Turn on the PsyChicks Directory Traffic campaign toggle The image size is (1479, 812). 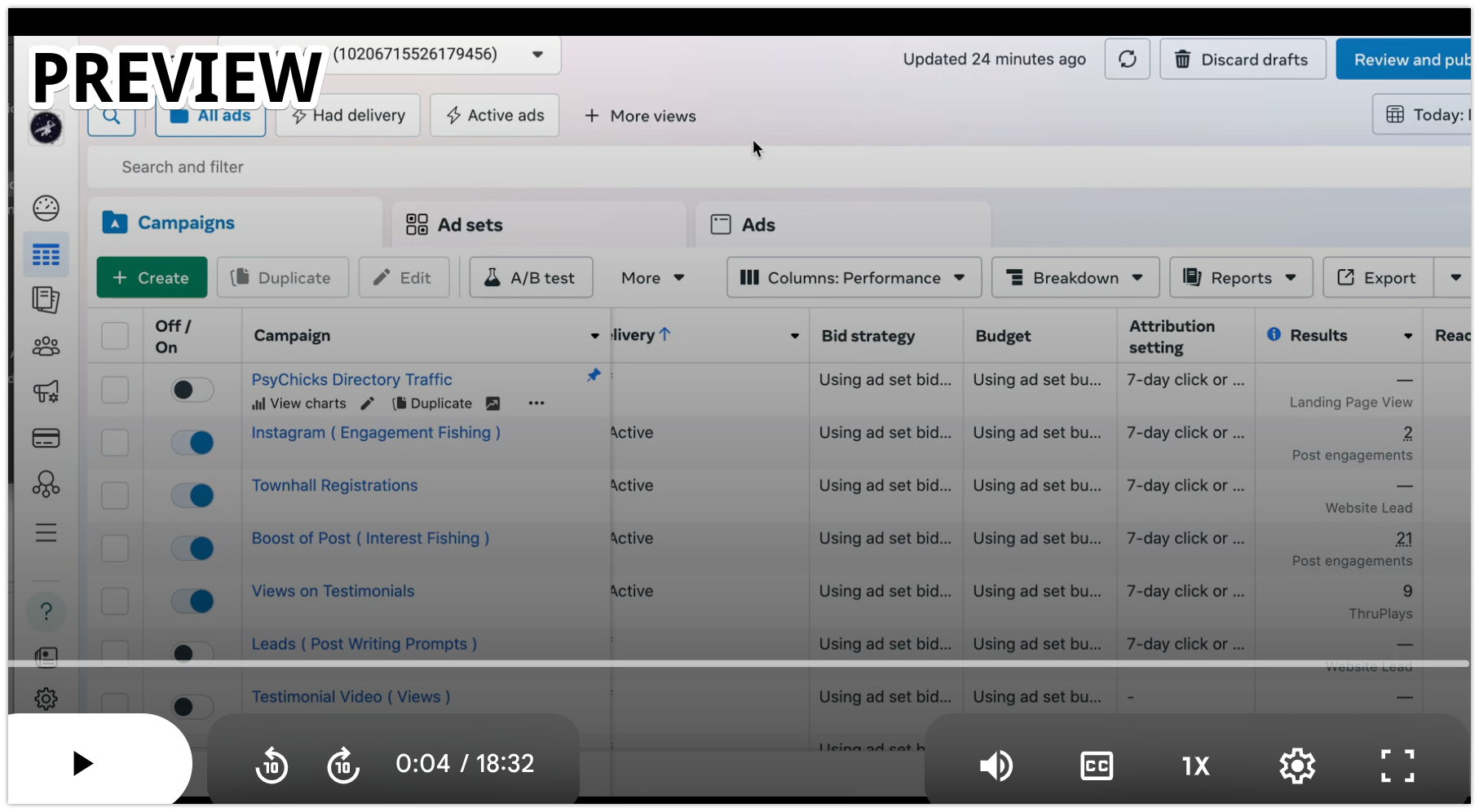[192, 390]
